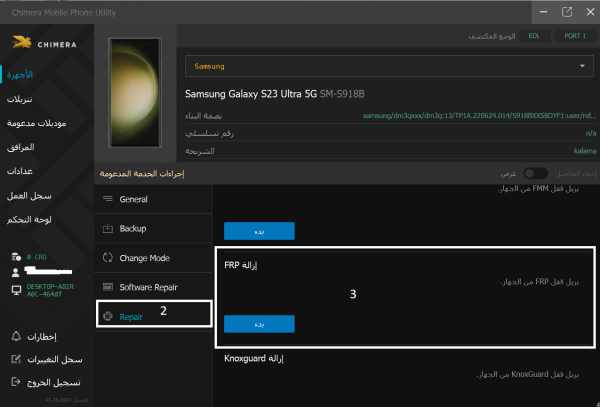Click the build fingerprint value samsung/dm3qxxx
Viewport: 600px width, 407px height.
pos(479,116)
